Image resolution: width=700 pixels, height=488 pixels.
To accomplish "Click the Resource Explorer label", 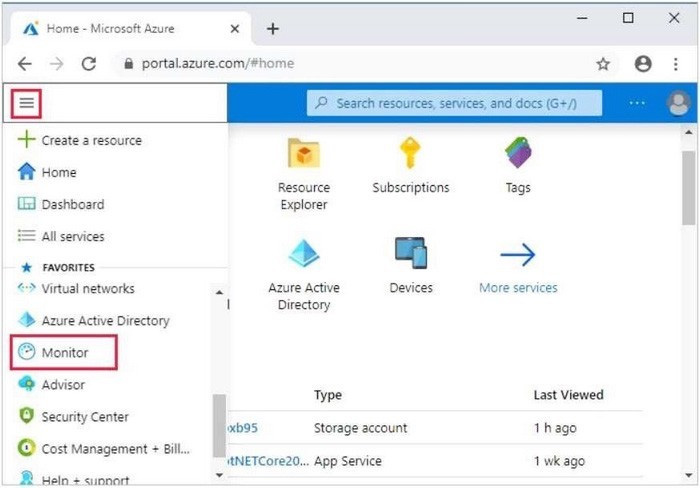I will (304, 196).
